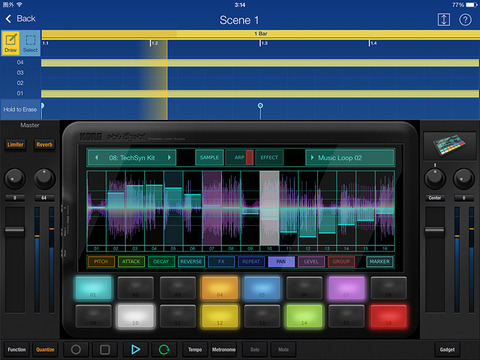Image resolution: width=480 pixels, height=360 pixels.
Task: Switch to EFFECT mode
Action: tap(269, 157)
